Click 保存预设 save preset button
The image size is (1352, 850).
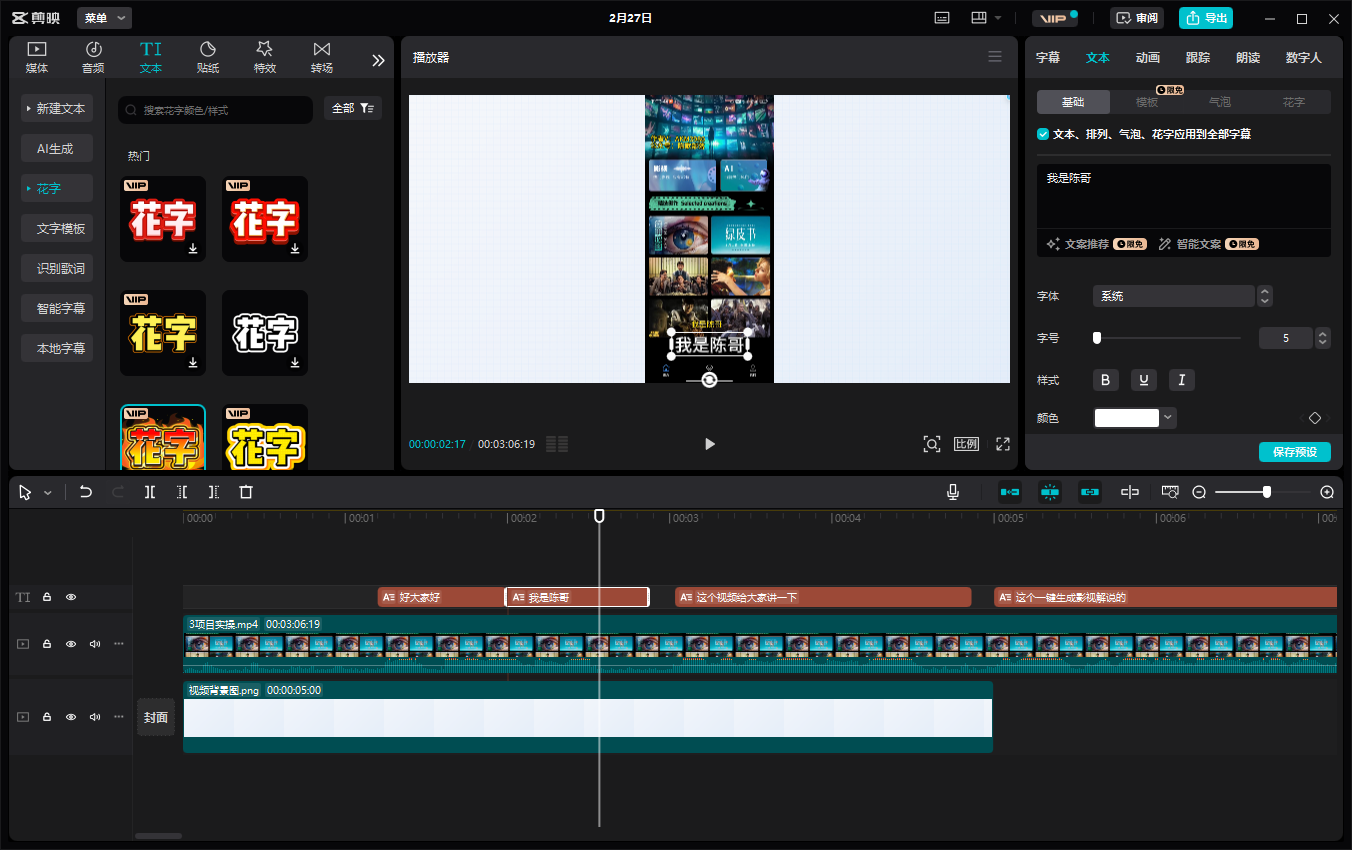1294,452
